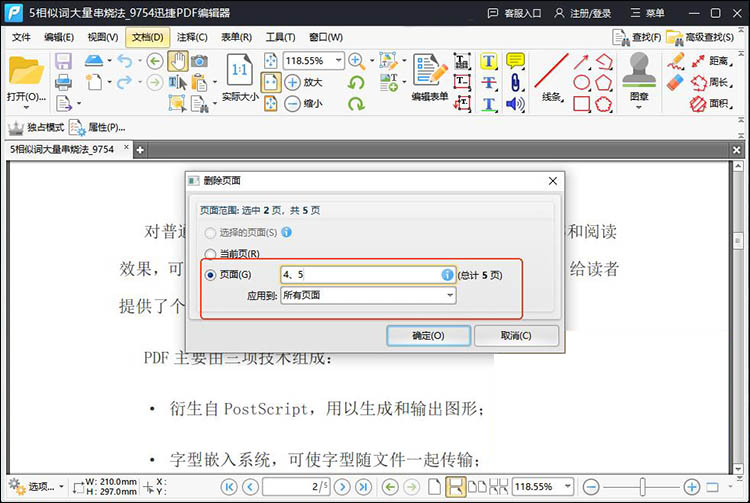Screen dimensions: 750x503
Task: Select the 距离 distance measure tool
Action: pyautogui.click(x=711, y=61)
